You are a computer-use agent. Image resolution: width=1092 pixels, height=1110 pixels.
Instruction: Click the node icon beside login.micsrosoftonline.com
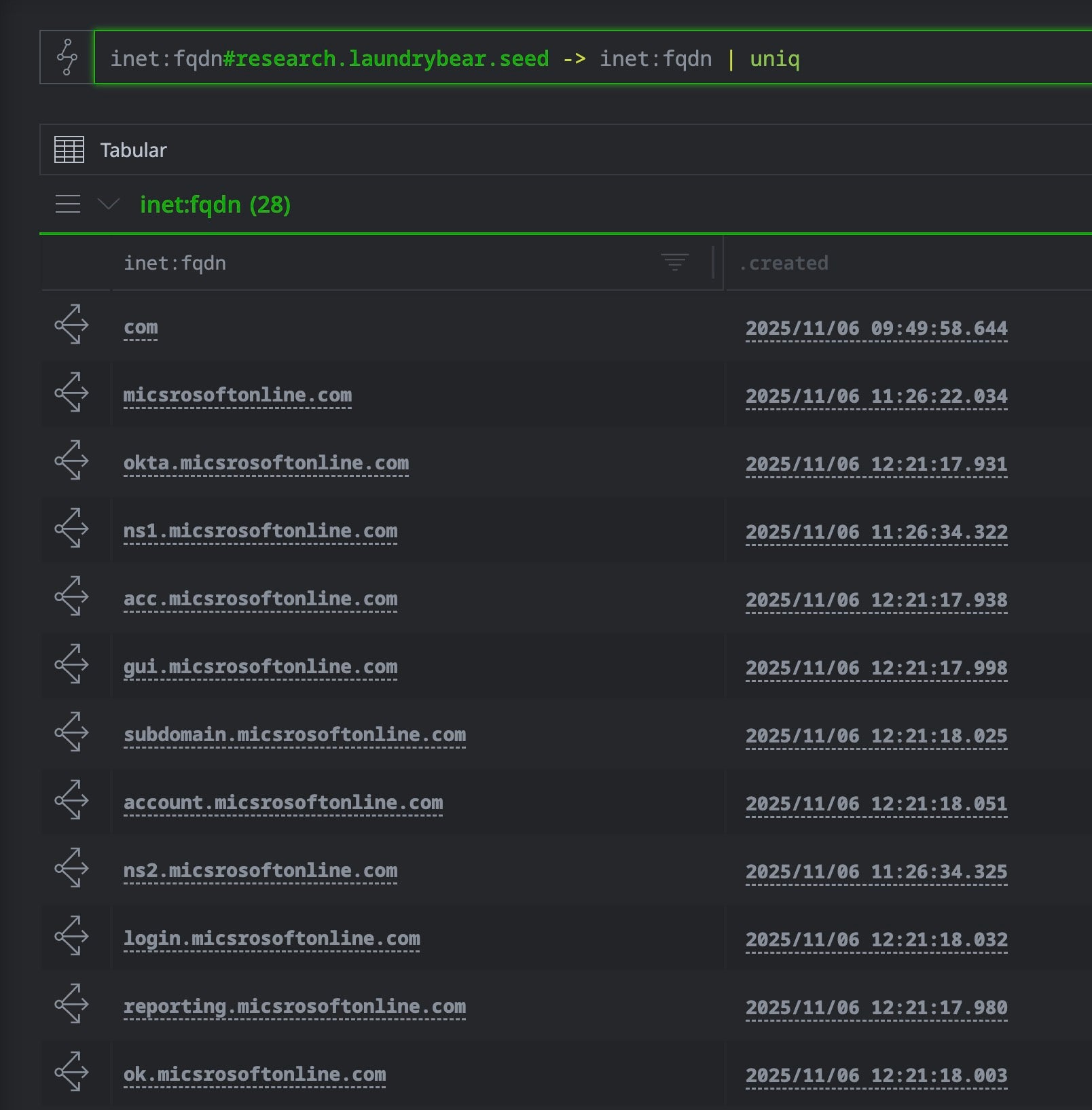pyautogui.click(x=71, y=937)
